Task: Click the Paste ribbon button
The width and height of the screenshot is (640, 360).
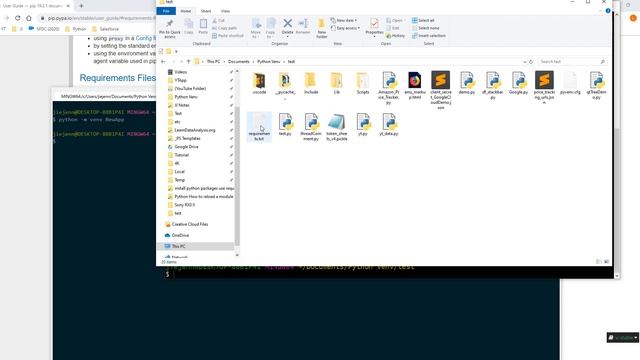Action: pyautogui.click(x=203, y=26)
